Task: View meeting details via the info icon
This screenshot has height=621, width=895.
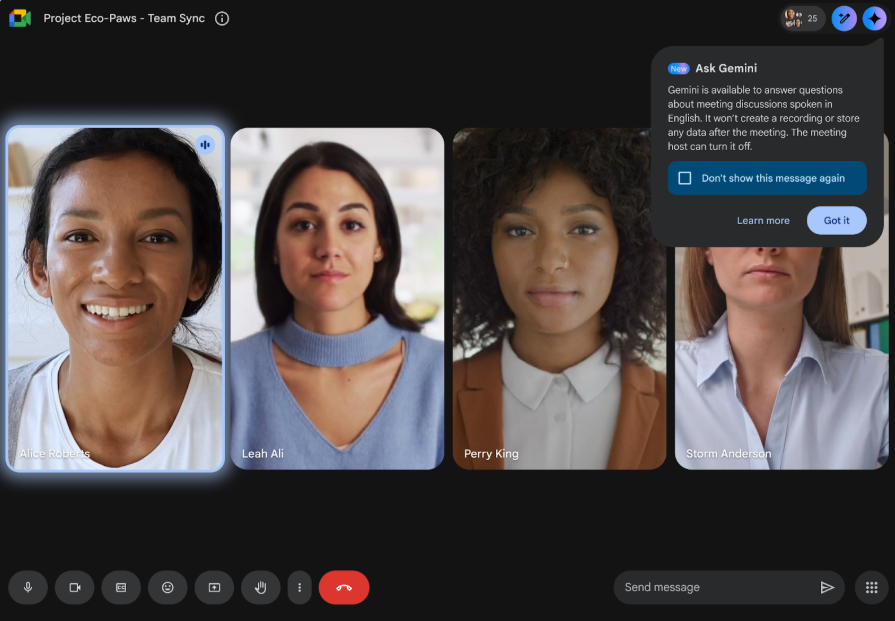Action: coord(221,18)
